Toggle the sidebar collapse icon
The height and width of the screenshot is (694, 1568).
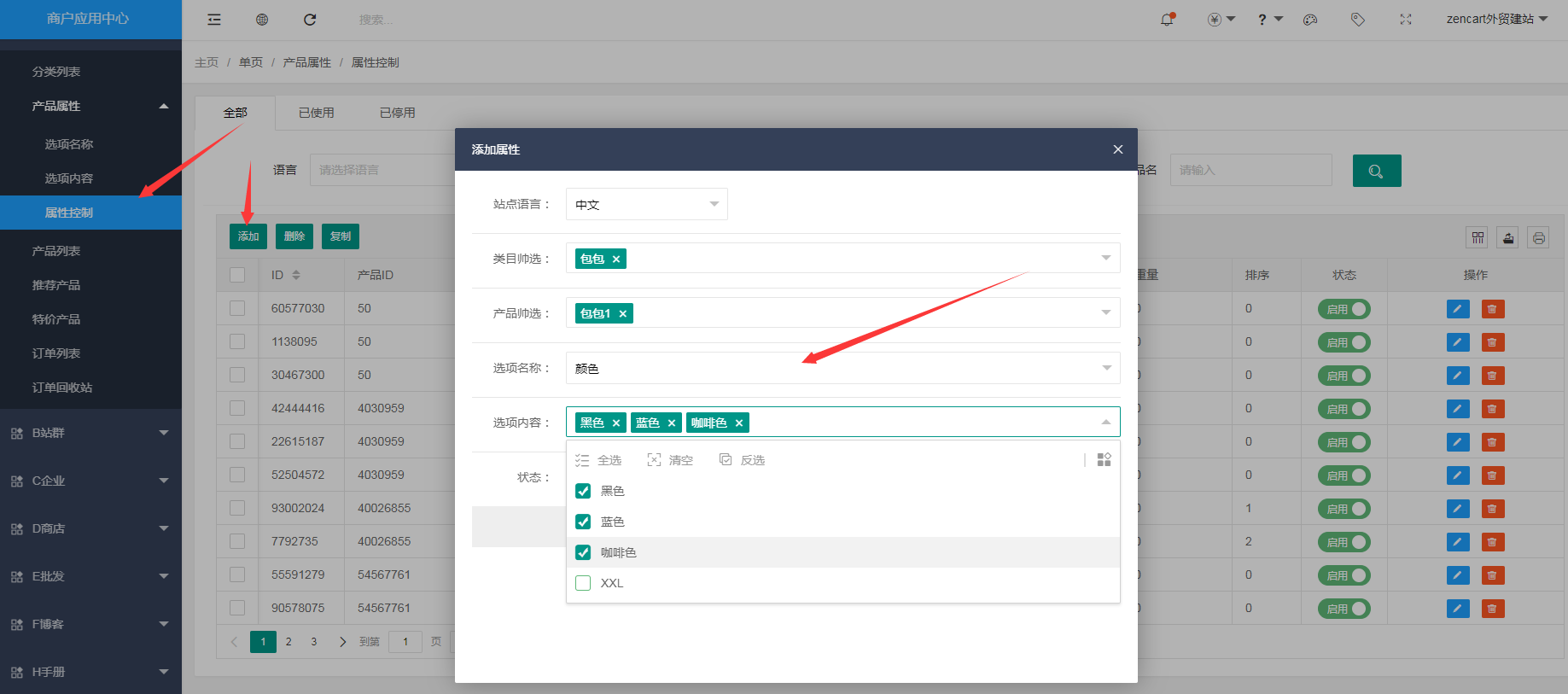click(x=214, y=20)
